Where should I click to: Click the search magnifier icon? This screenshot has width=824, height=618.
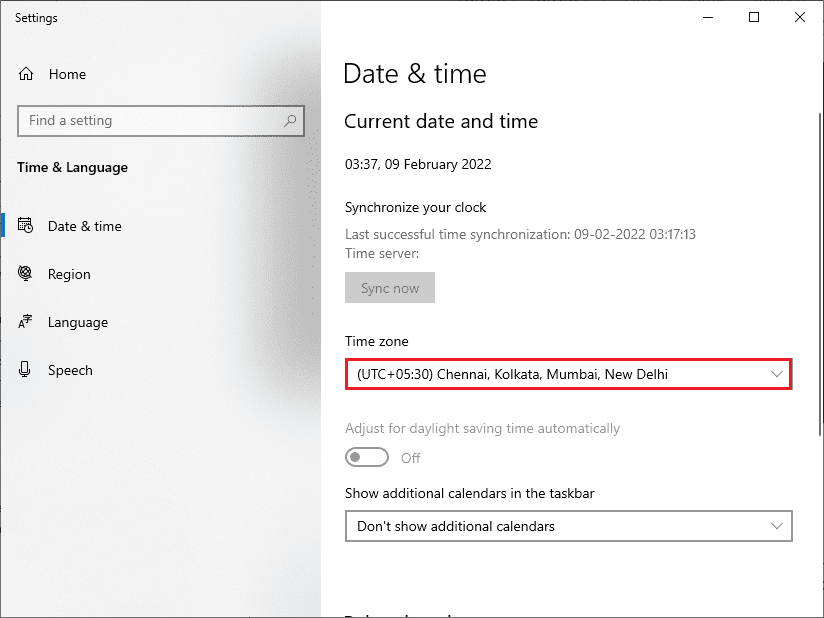[289, 120]
